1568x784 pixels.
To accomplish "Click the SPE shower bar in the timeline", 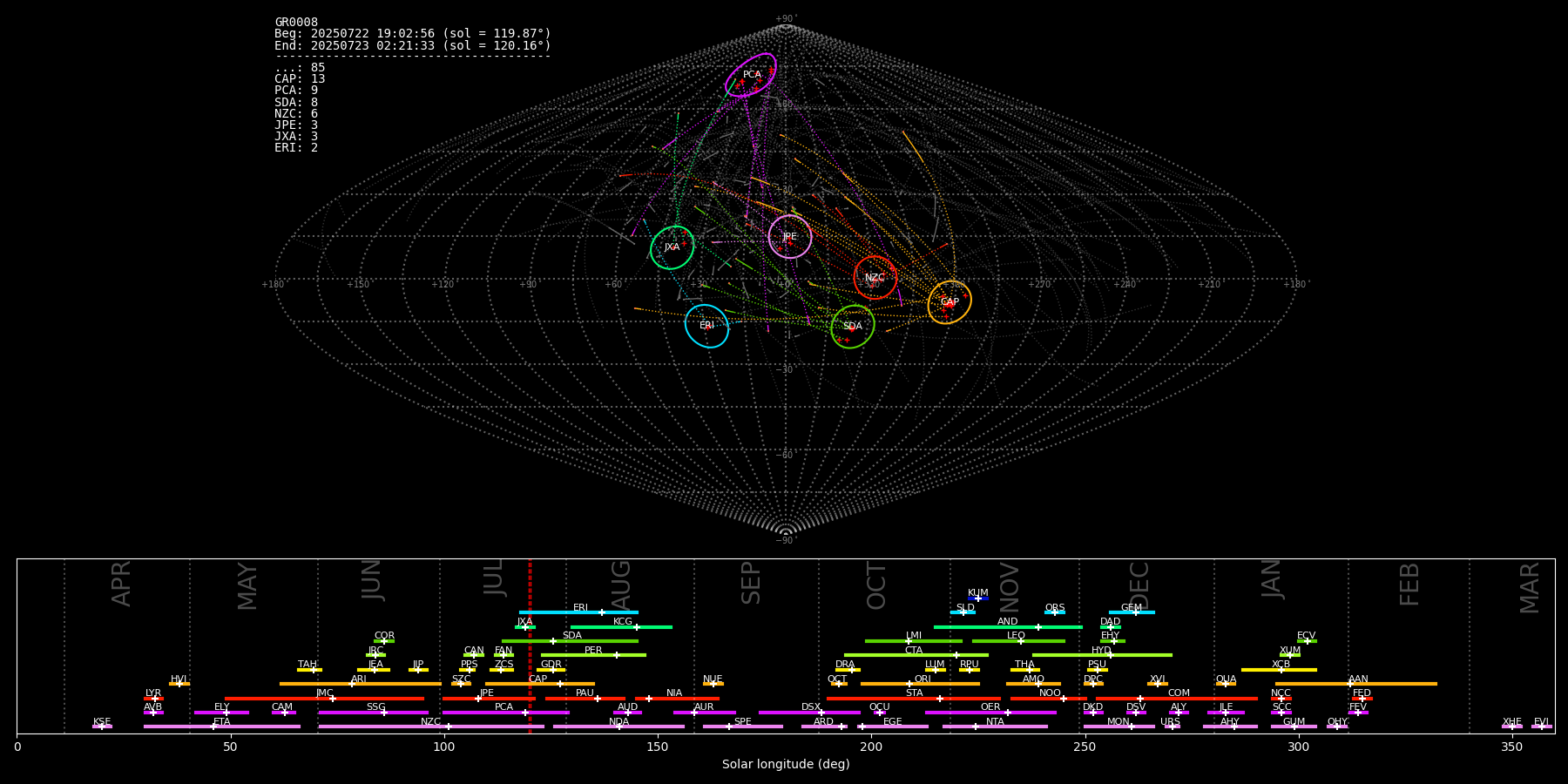I will 743,727.
